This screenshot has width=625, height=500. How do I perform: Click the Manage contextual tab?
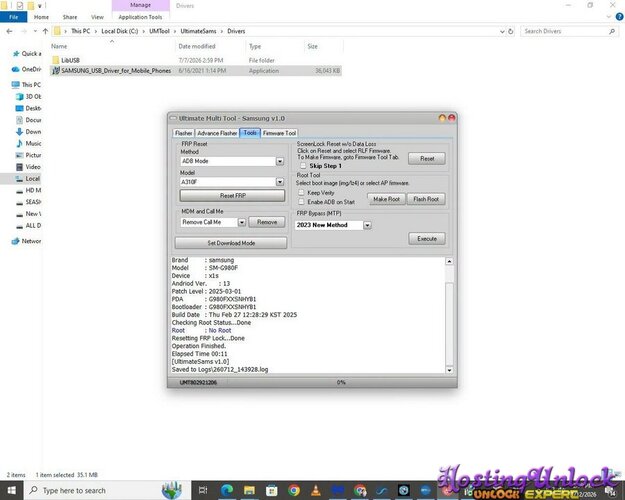pos(140,5)
